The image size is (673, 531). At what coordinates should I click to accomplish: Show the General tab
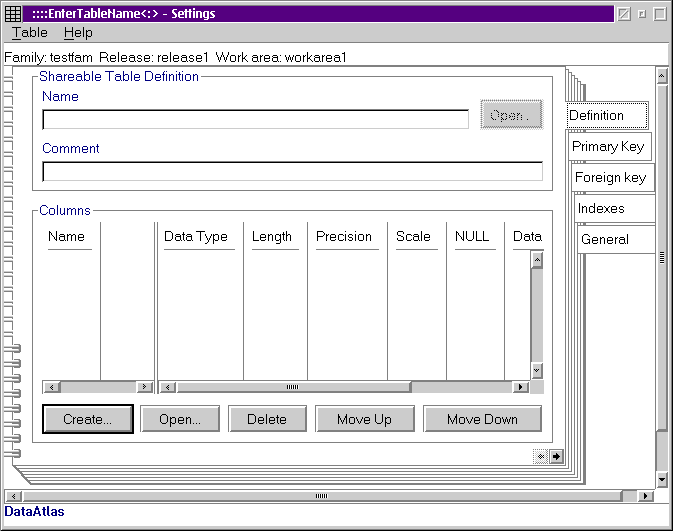coord(605,239)
